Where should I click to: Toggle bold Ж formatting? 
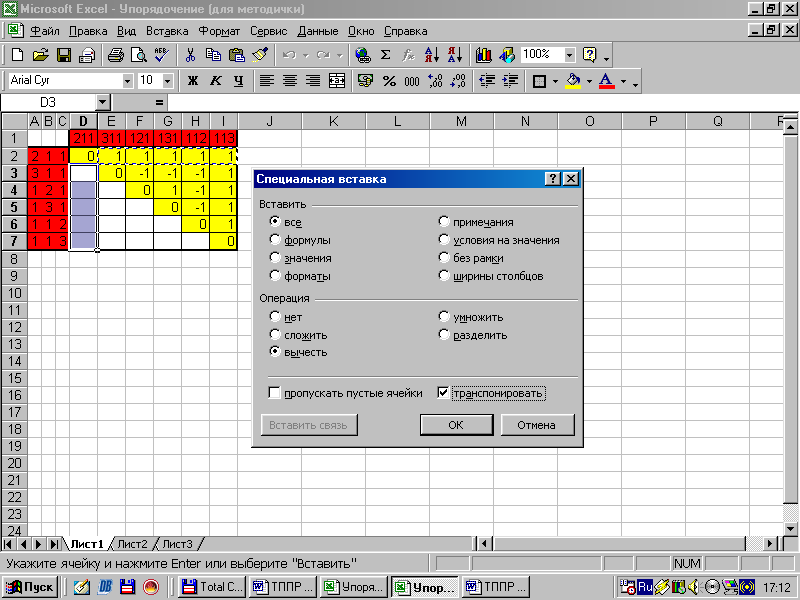click(193, 81)
